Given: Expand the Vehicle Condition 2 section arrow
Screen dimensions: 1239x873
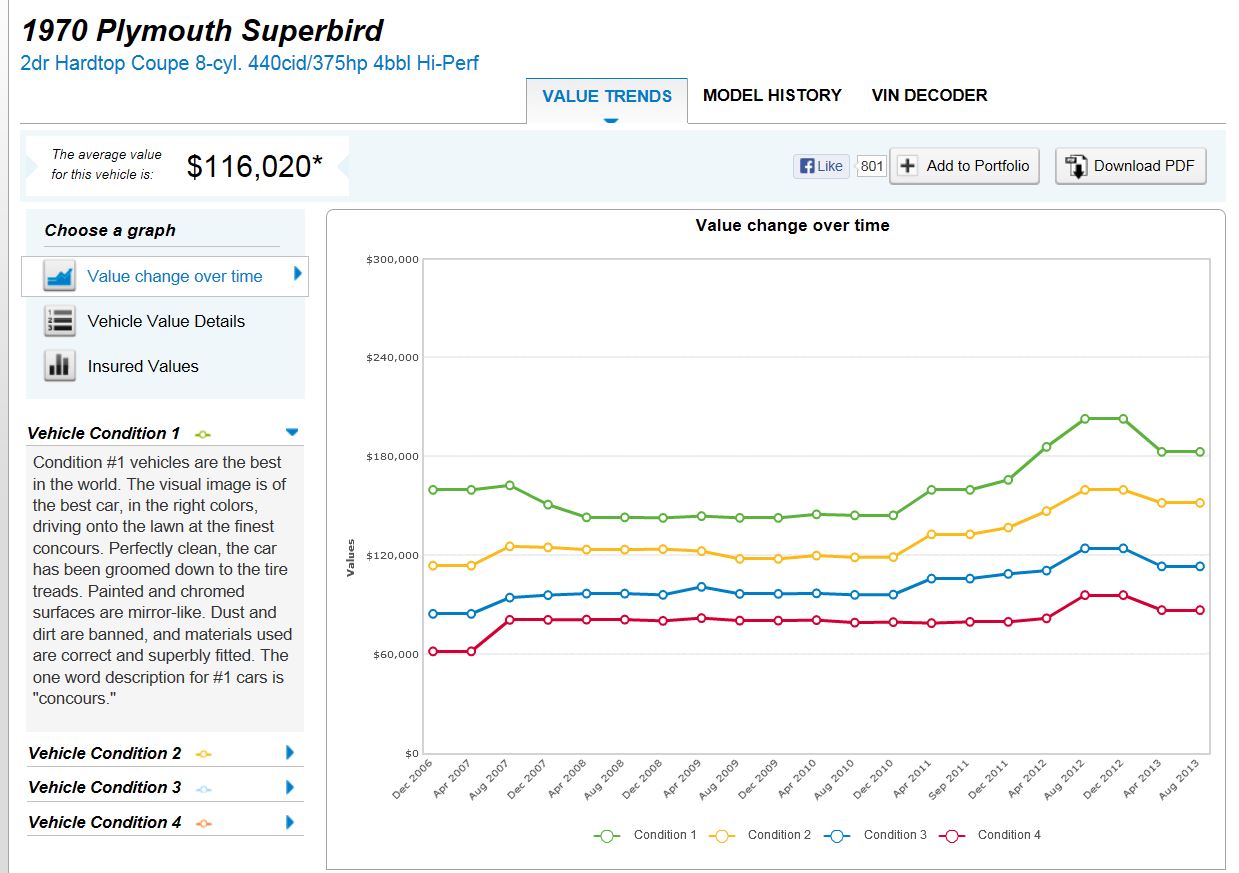Looking at the screenshot, I should click(x=290, y=753).
